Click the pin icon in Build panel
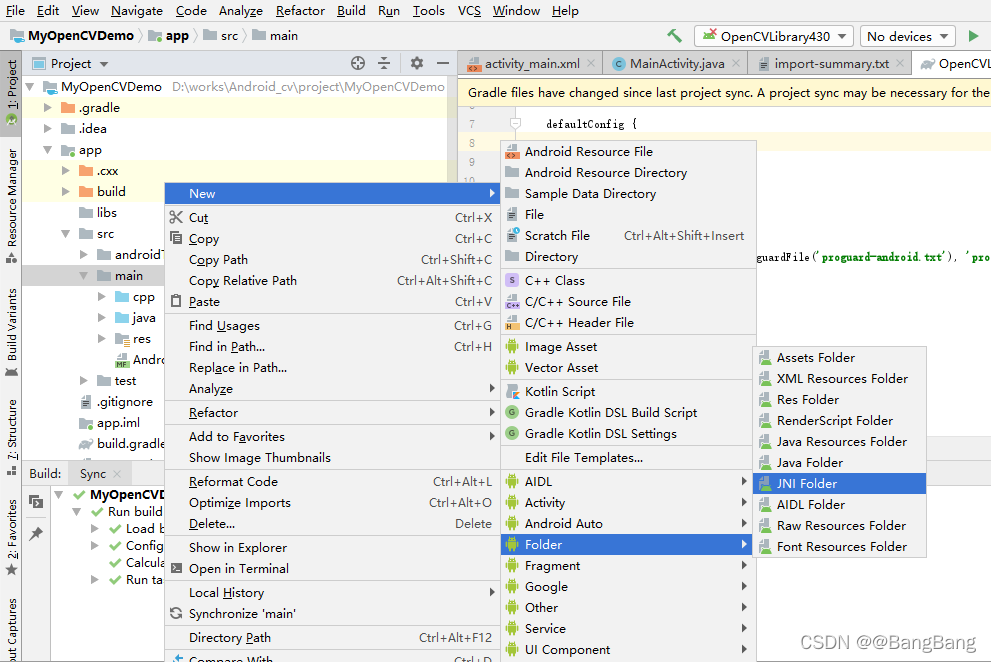 tap(36, 533)
